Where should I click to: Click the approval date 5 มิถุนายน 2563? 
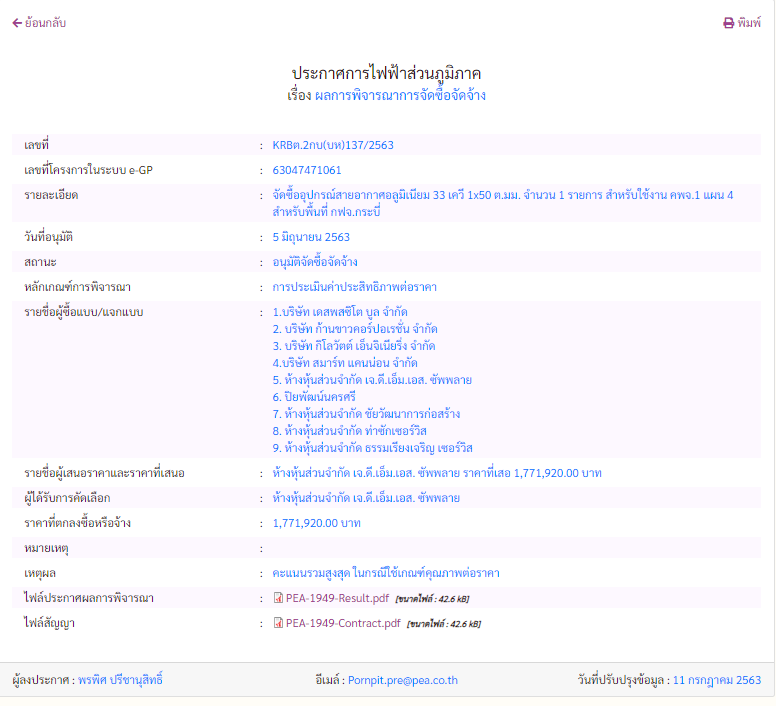pos(311,237)
